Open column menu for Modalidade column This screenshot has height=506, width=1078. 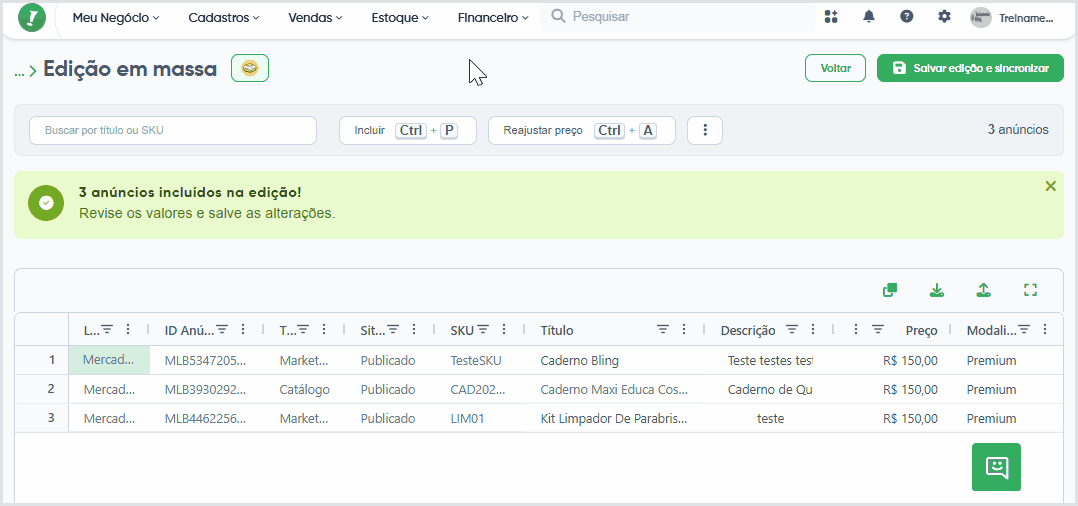pyautogui.click(x=1045, y=330)
